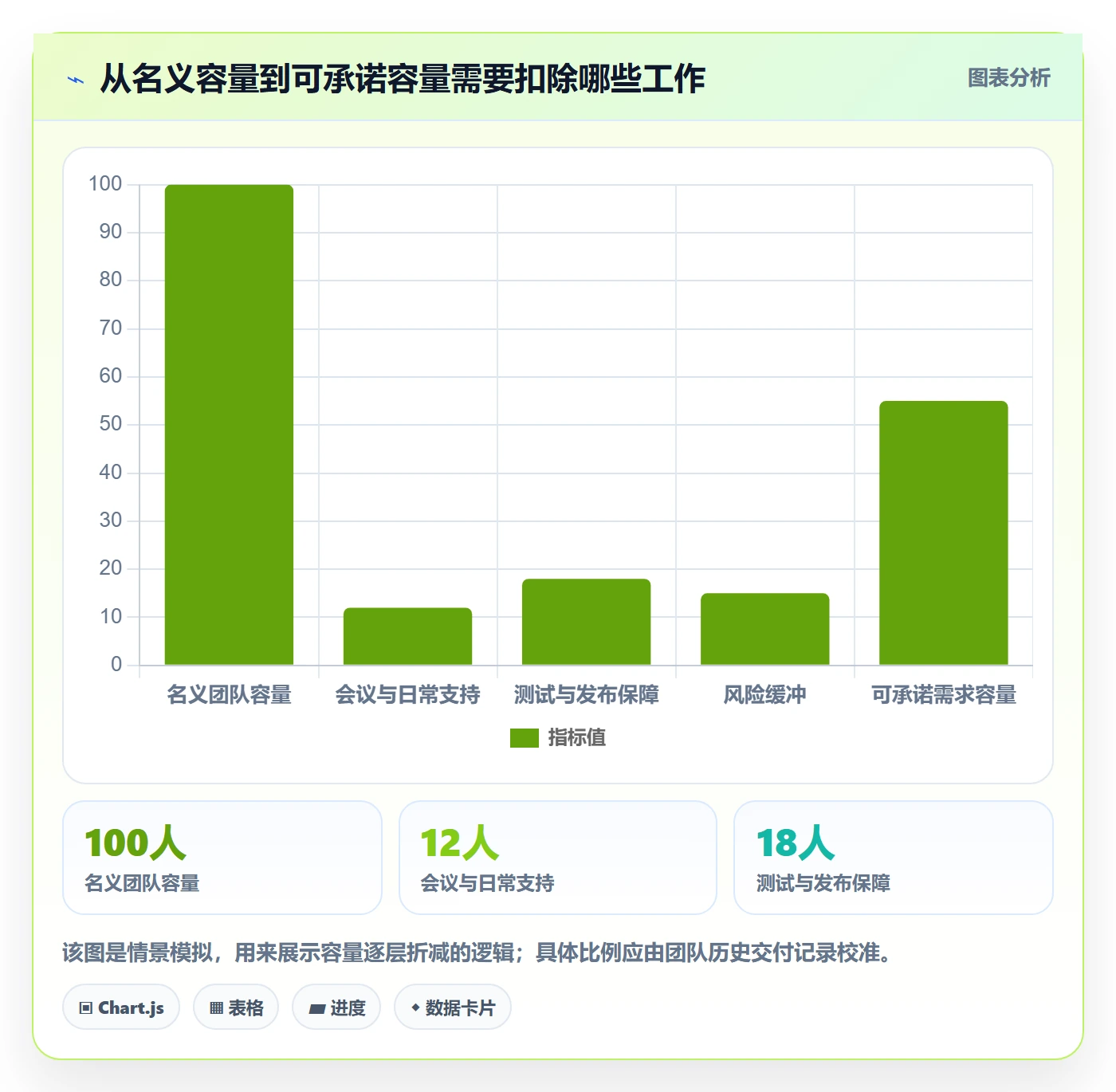
Task: Click the 100 y-axis tick label
Action: click(105, 184)
